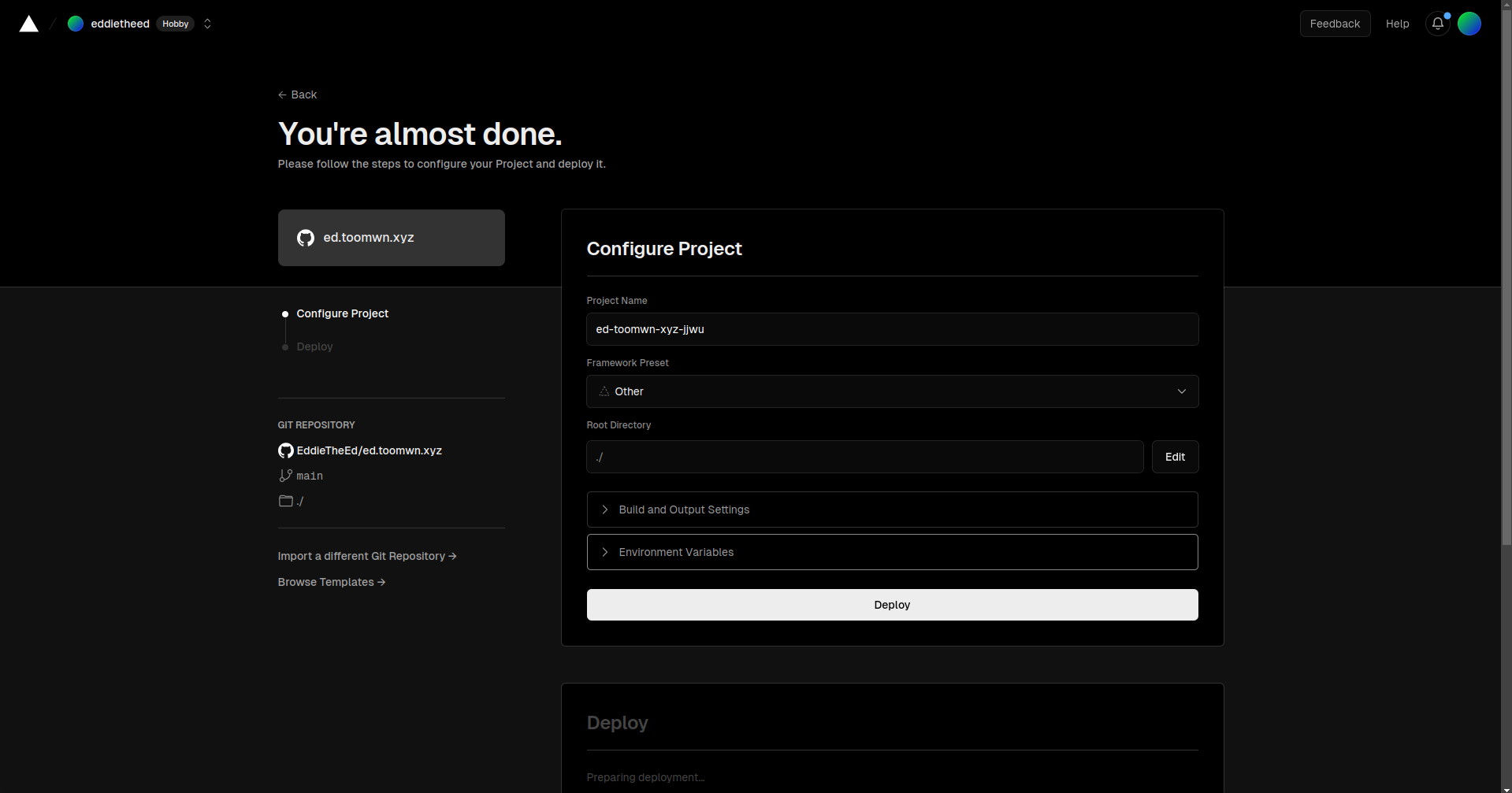Click Edit next to Root Directory
This screenshot has height=793, width=1512.
click(1175, 457)
